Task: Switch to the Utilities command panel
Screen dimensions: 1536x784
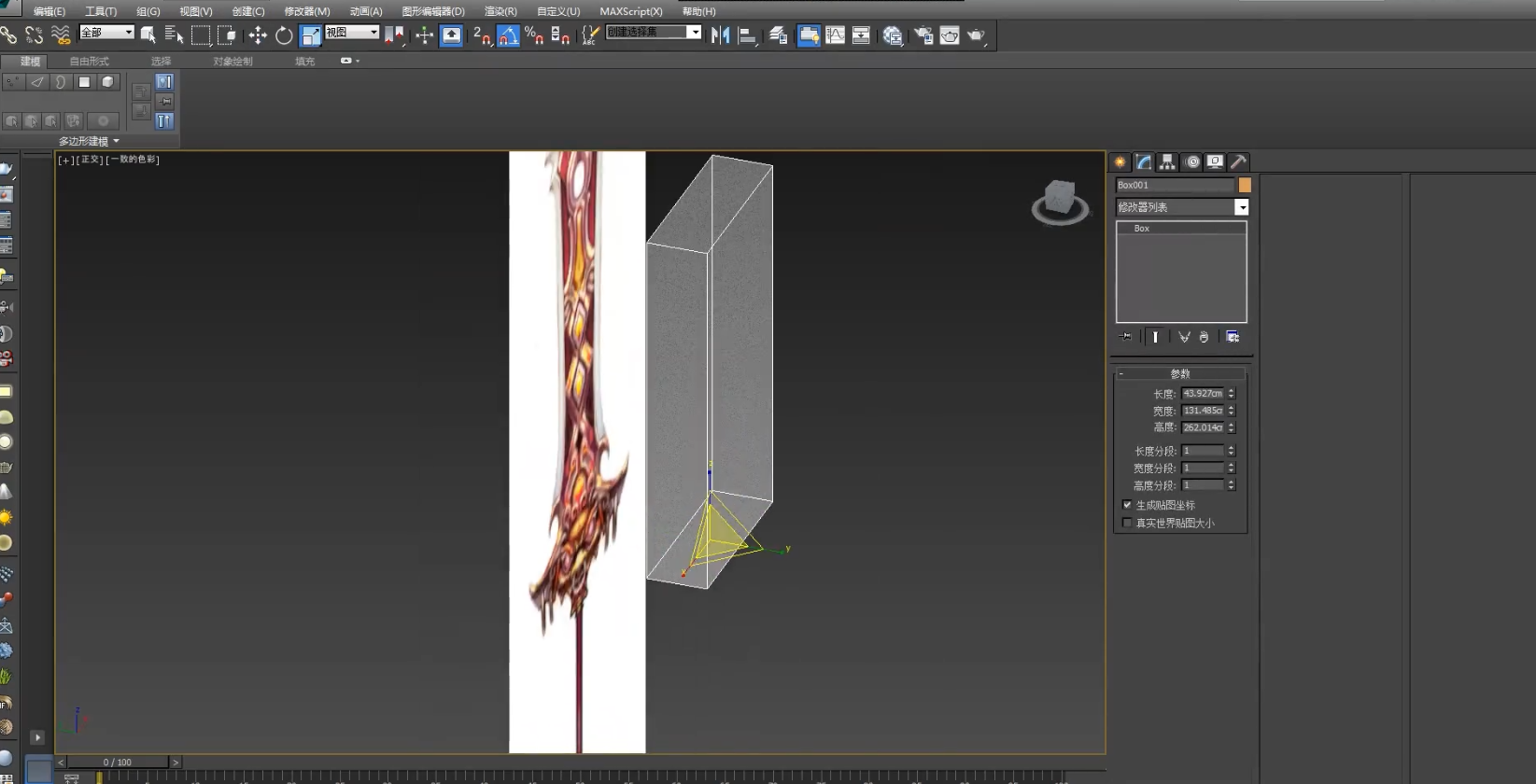Action: (1238, 161)
